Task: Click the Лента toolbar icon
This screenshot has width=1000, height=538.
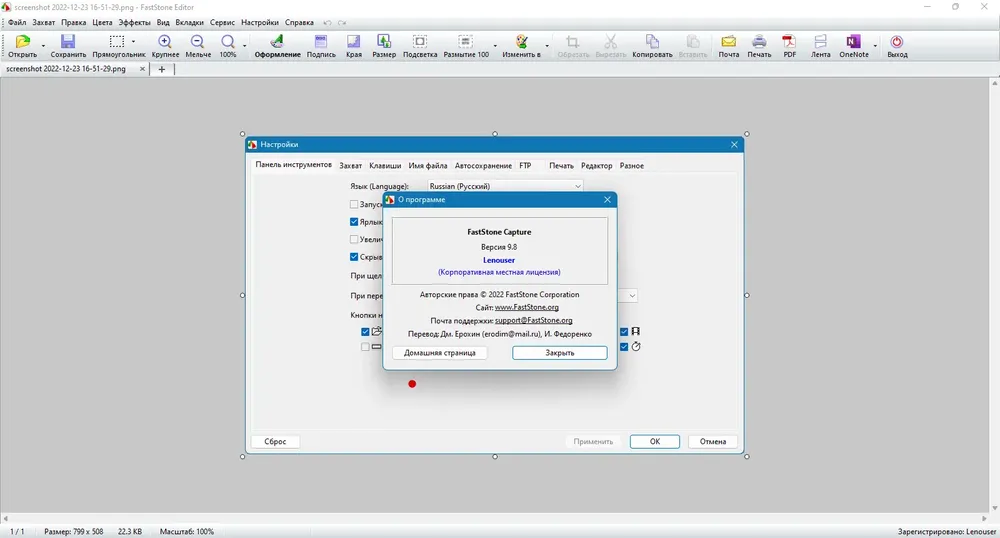Action: tap(820, 42)
